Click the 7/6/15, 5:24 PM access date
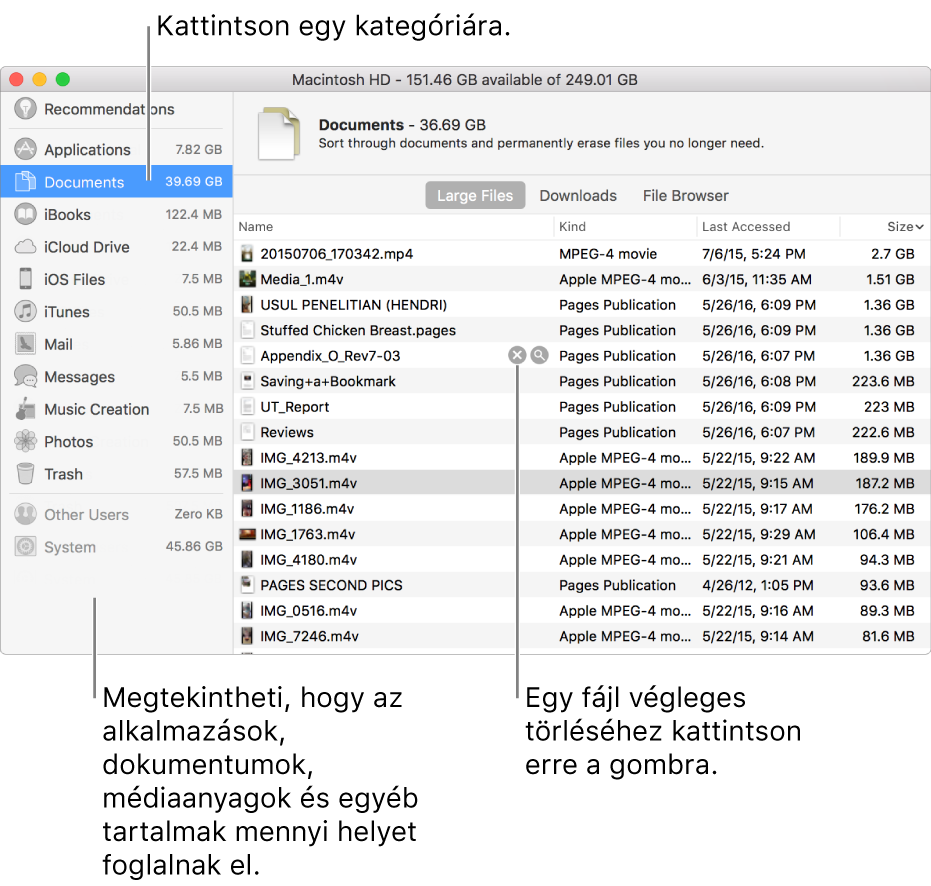Screen dimensions: 931x886 coord(753,254)
